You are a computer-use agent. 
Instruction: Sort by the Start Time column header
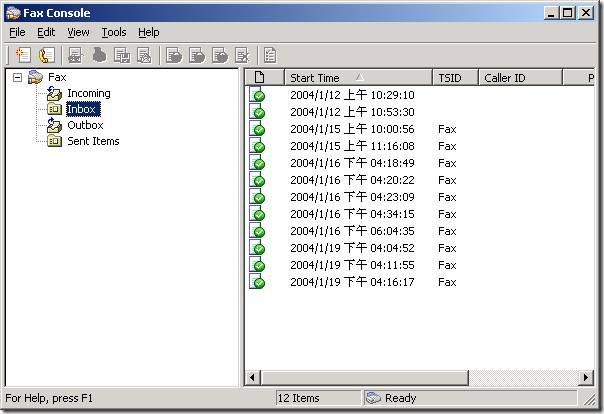(x=358, y=78)
